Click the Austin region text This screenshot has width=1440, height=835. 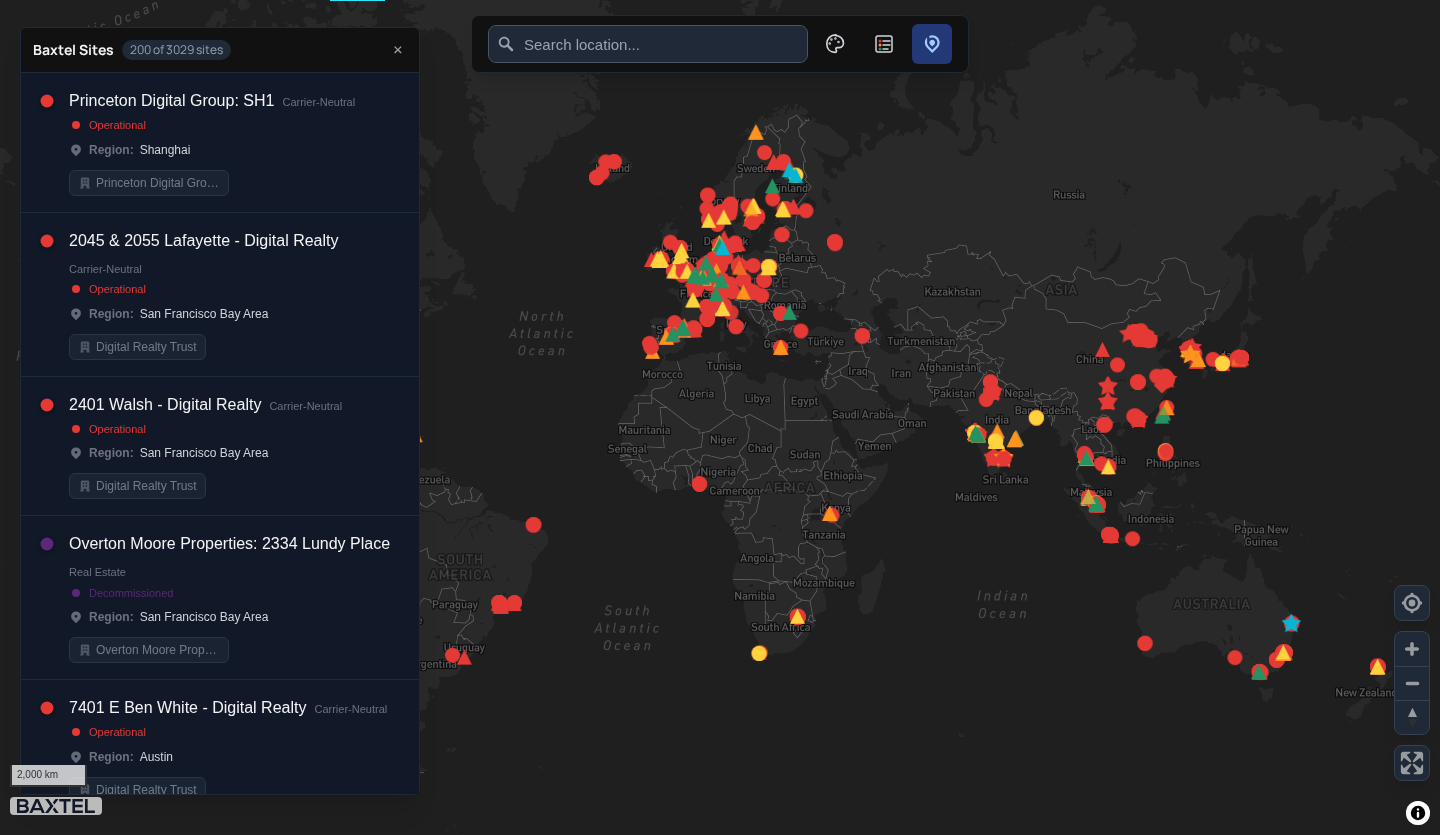click(x=156, y=757)
